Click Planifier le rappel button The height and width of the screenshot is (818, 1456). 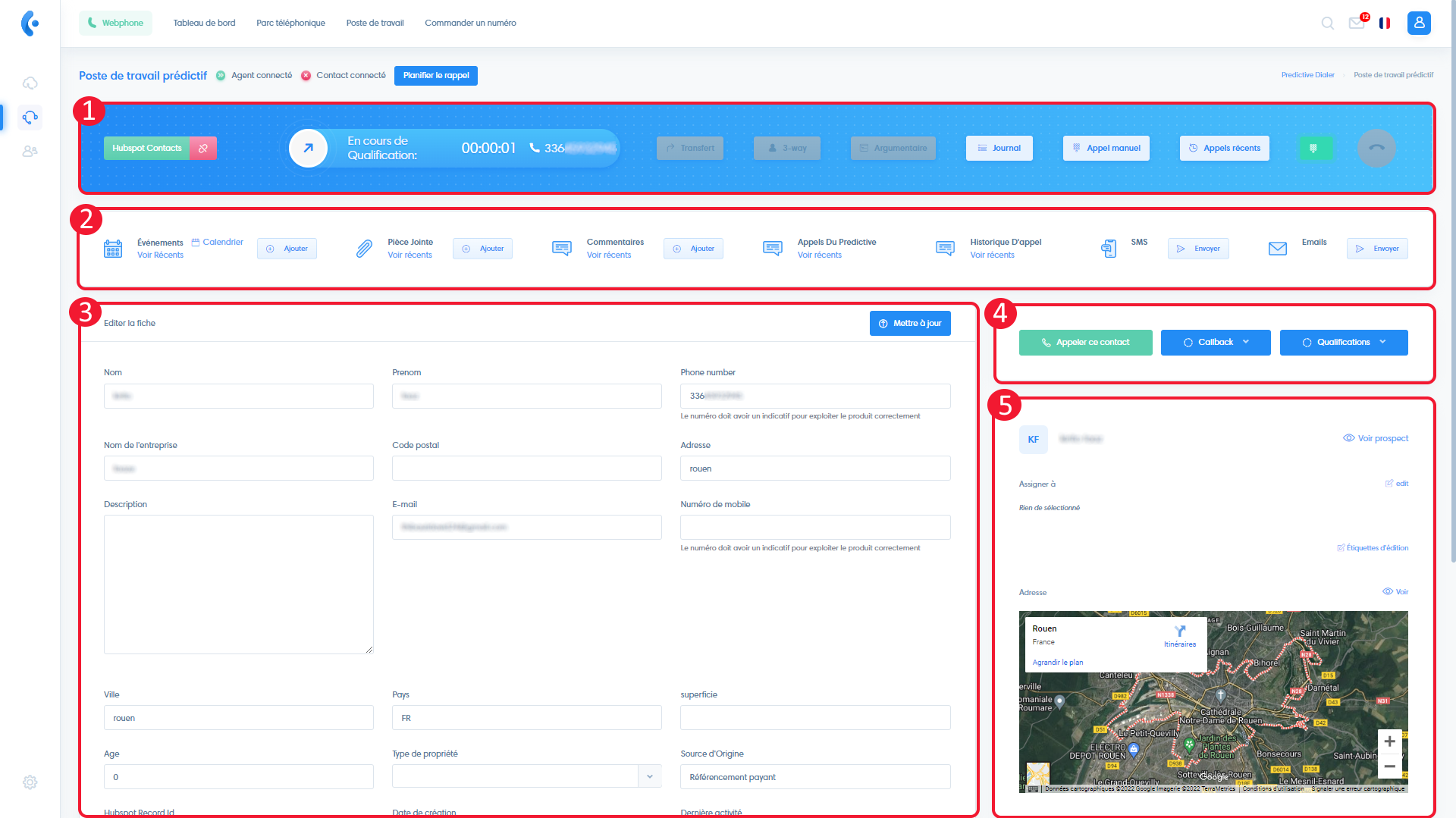(436, 75)
